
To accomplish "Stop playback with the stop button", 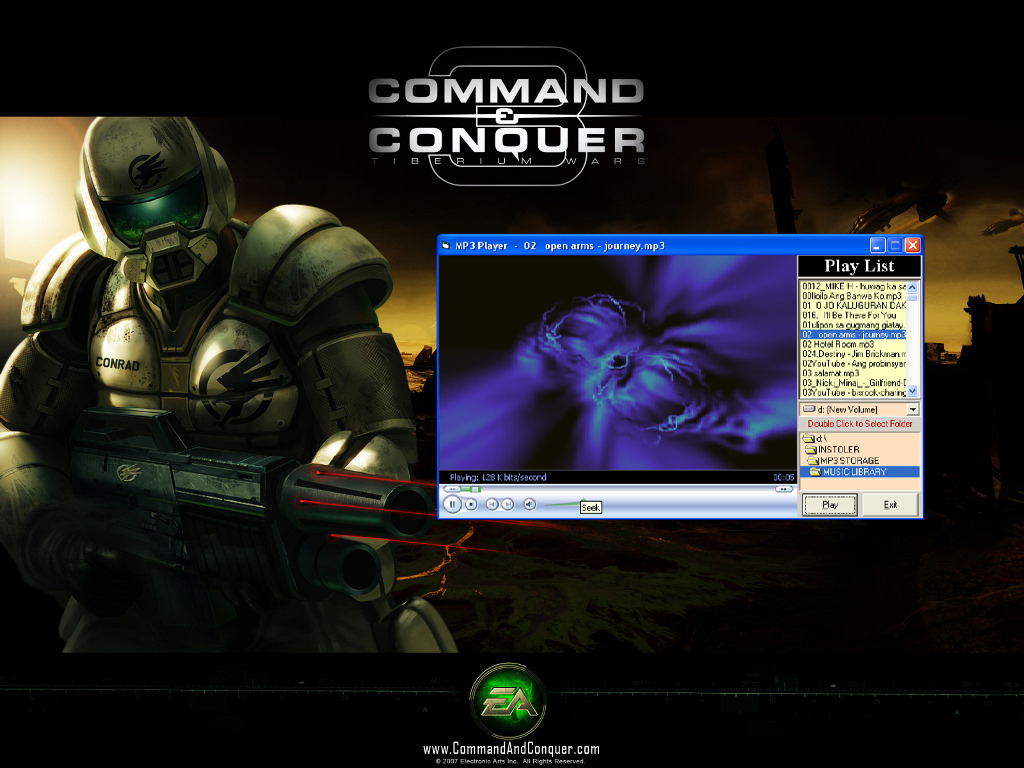I will tap(471, 504).
